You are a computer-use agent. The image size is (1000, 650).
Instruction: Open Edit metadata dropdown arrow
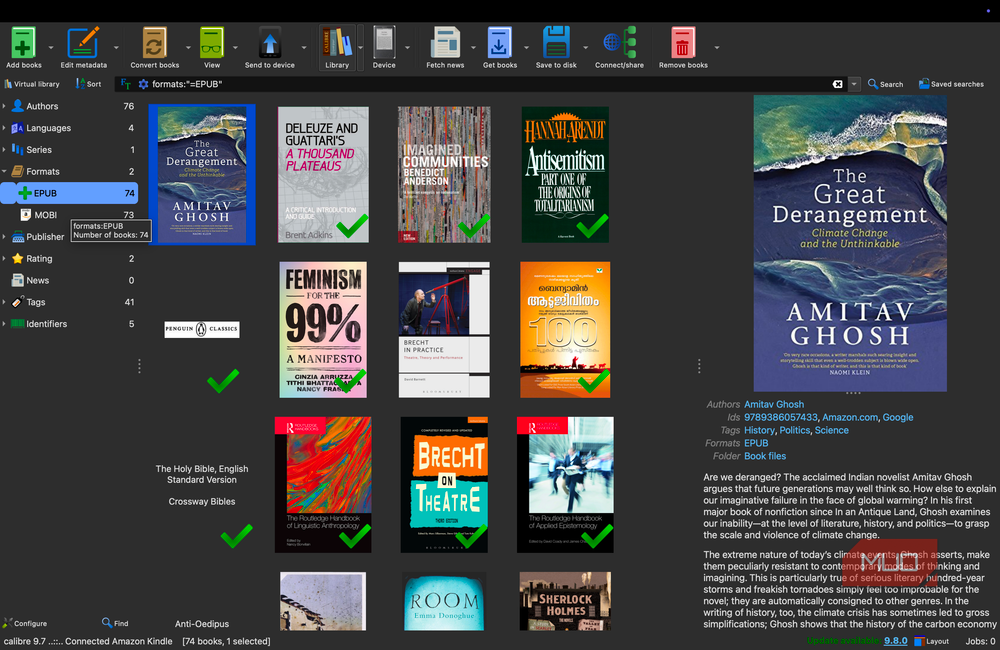pyautogui.click(x=116, y=47)
